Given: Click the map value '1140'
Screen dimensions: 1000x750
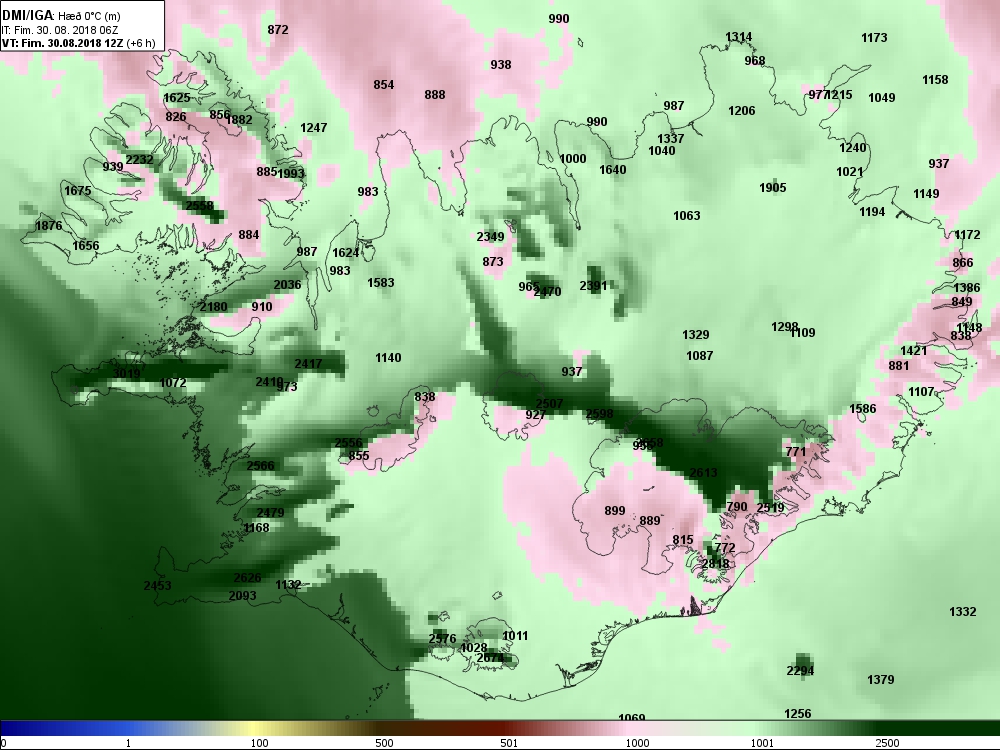Looking at the screenshot, I should coord(388,358).
